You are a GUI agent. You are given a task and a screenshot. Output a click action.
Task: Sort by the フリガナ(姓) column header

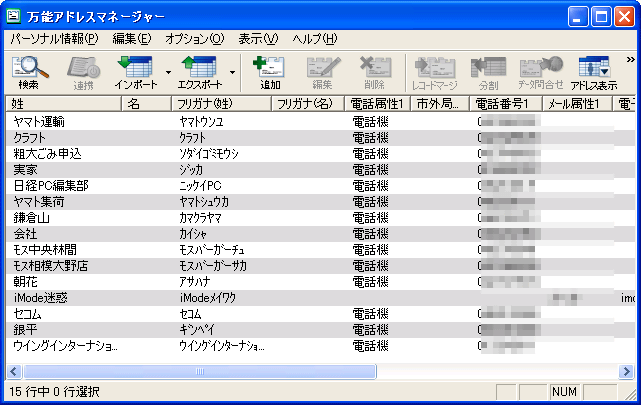click(x=221, y=104)
